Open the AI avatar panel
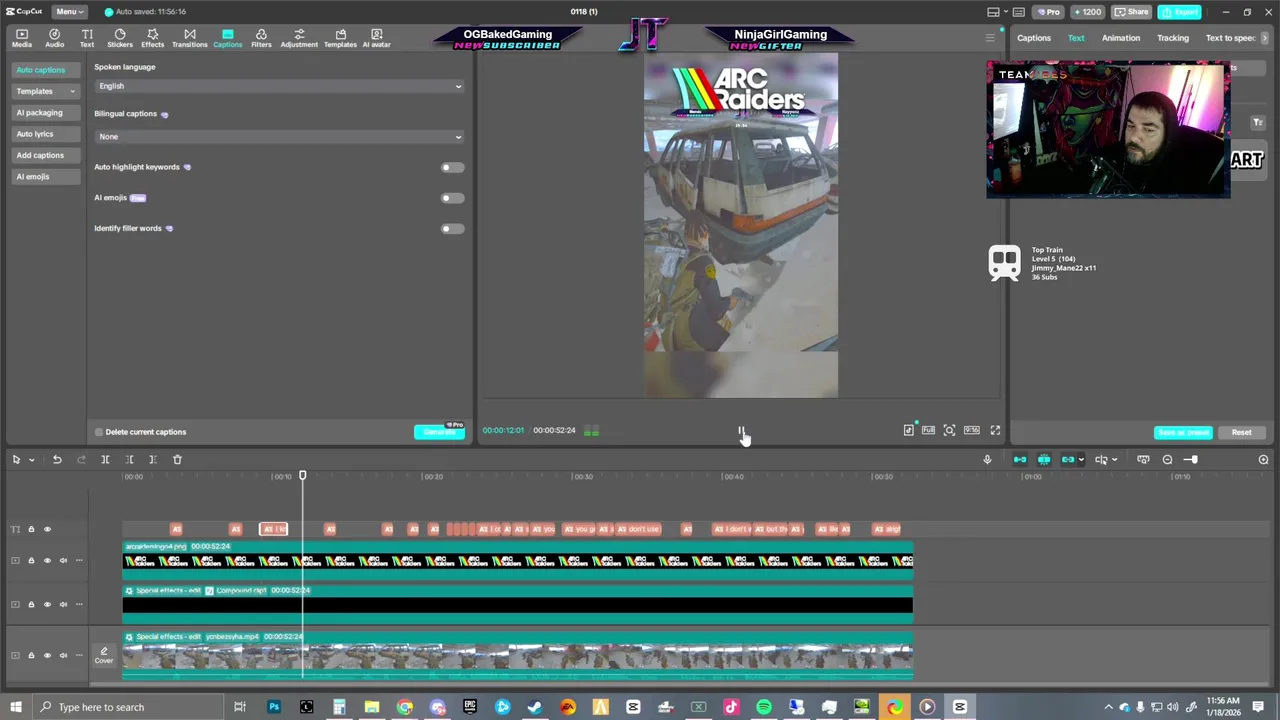This screenshot has height=720, width=1280. tap(376, 38)
